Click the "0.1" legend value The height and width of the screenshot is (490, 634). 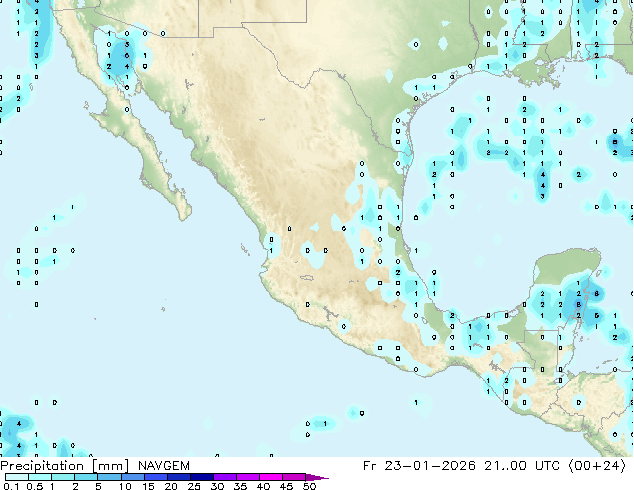click(11, 486)
